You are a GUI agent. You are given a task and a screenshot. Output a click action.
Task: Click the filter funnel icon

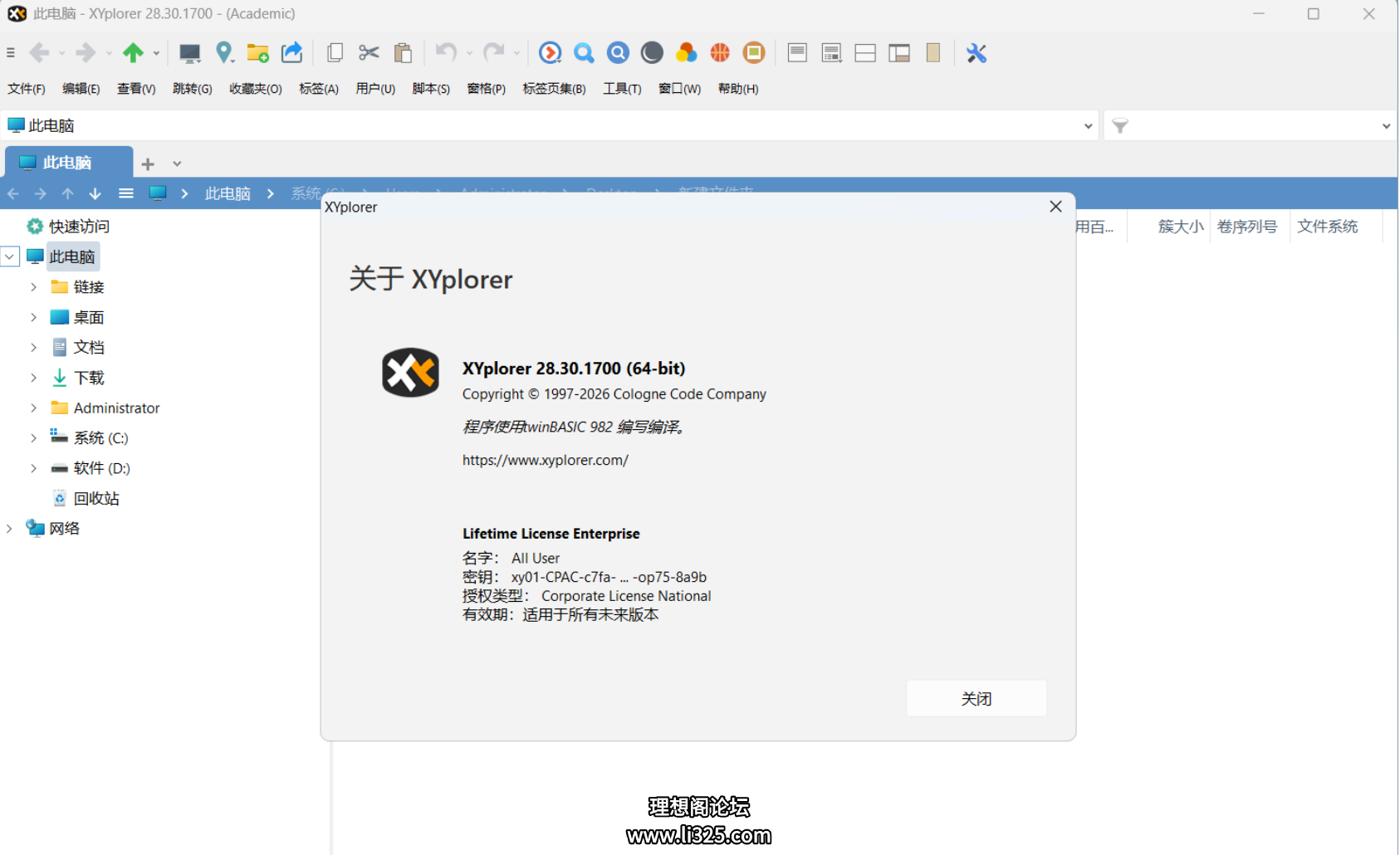click(x=1120, y=126)
